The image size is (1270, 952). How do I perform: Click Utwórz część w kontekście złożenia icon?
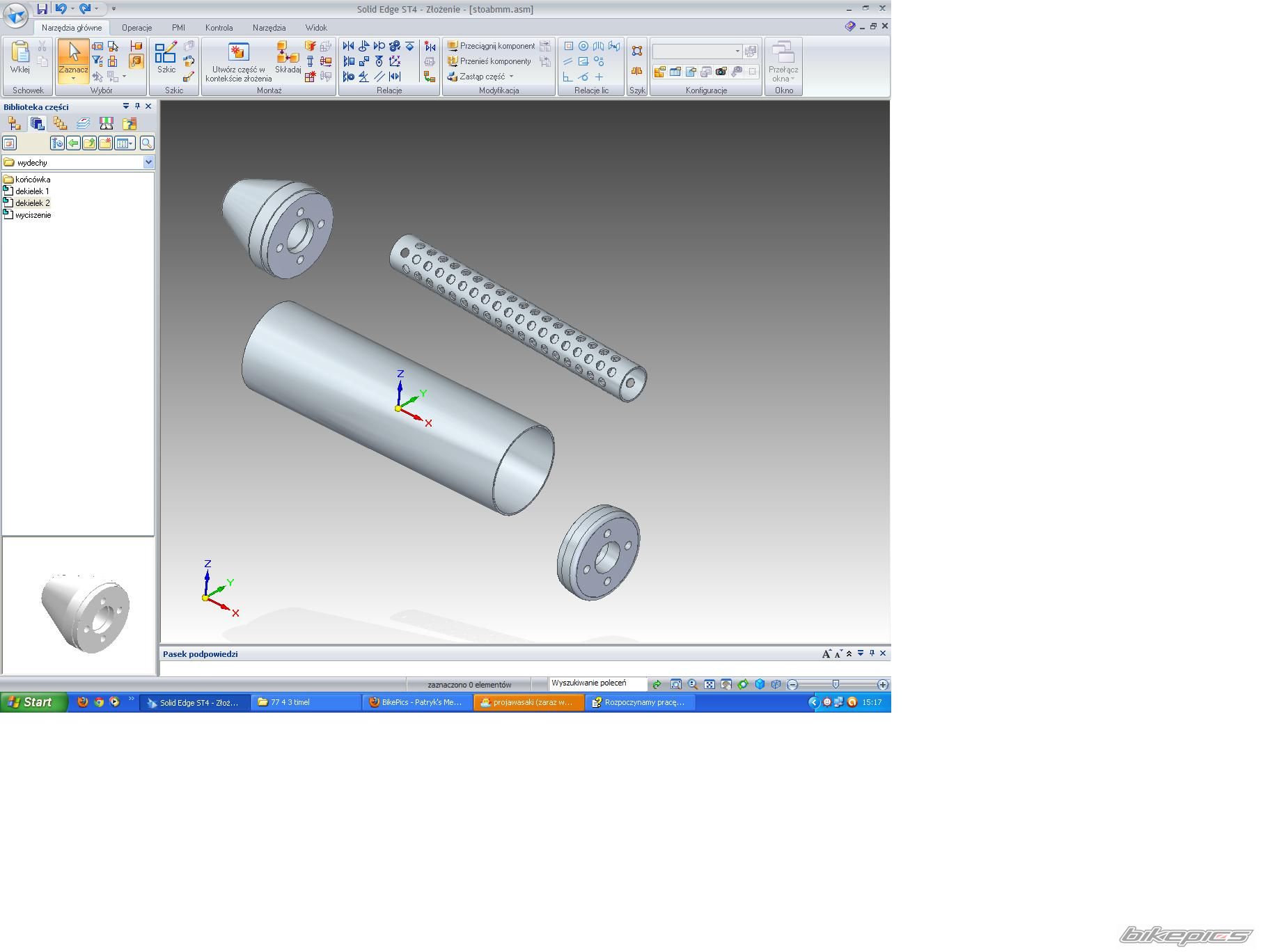coord(238,52)
